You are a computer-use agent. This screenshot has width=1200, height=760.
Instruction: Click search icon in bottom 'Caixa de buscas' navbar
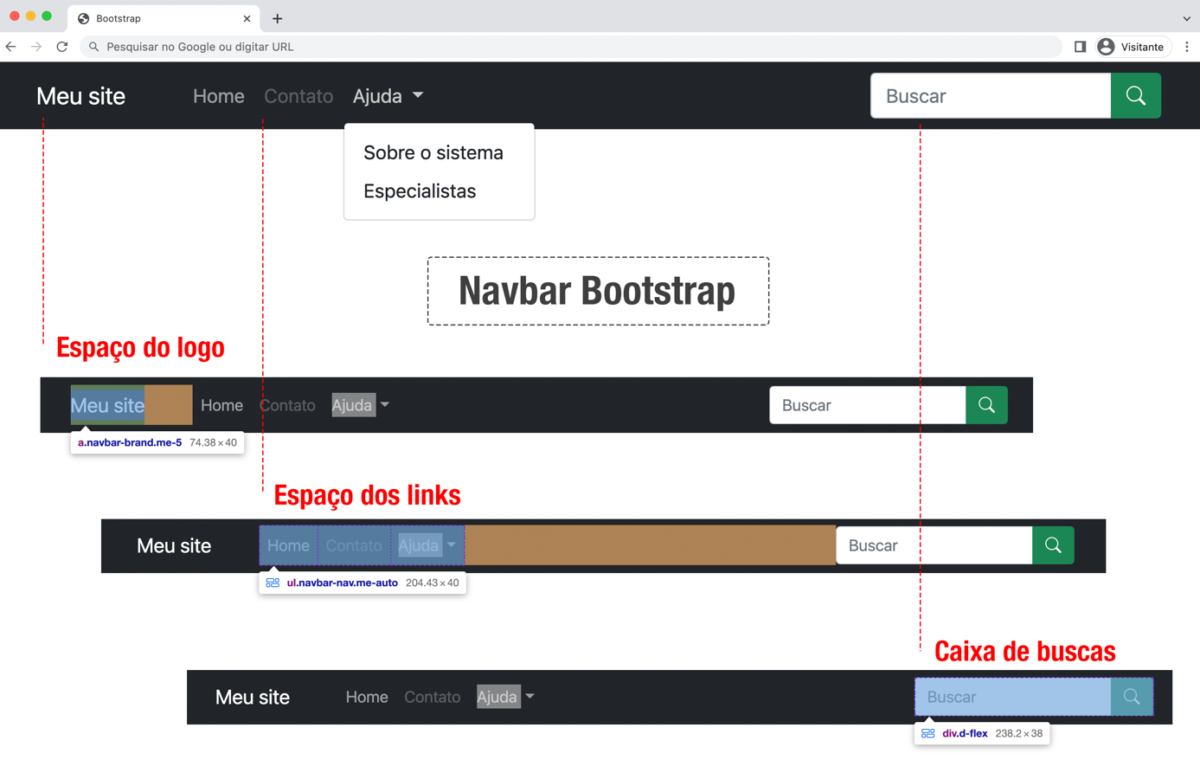[x=1131, y=697]
